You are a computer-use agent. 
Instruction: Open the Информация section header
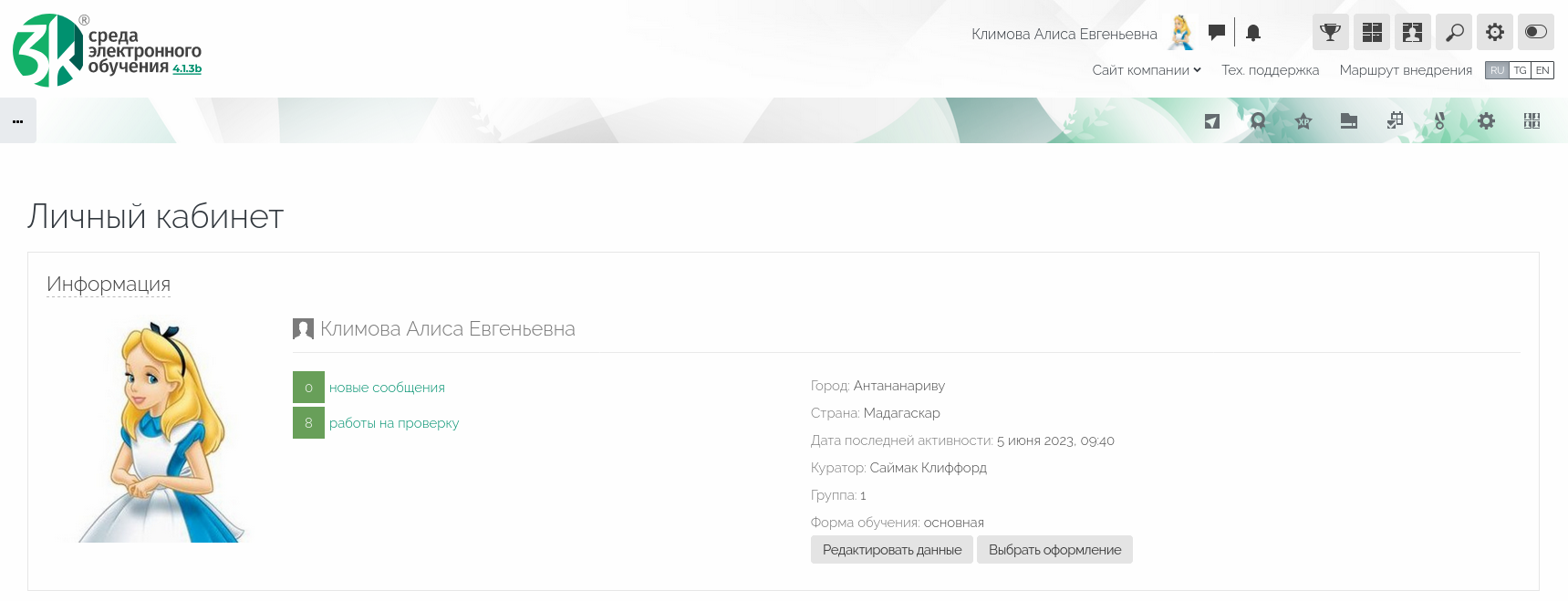(x=109, y=285)
